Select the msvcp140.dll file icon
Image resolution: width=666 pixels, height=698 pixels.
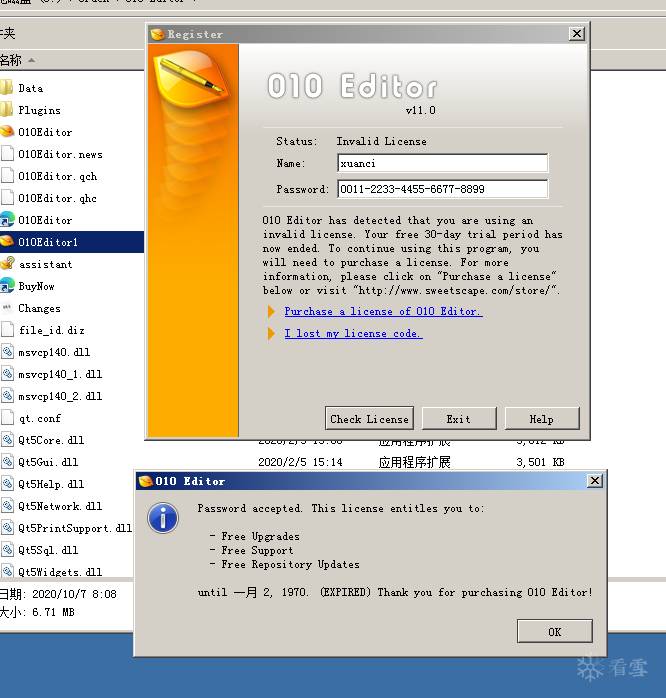[7, 352]
